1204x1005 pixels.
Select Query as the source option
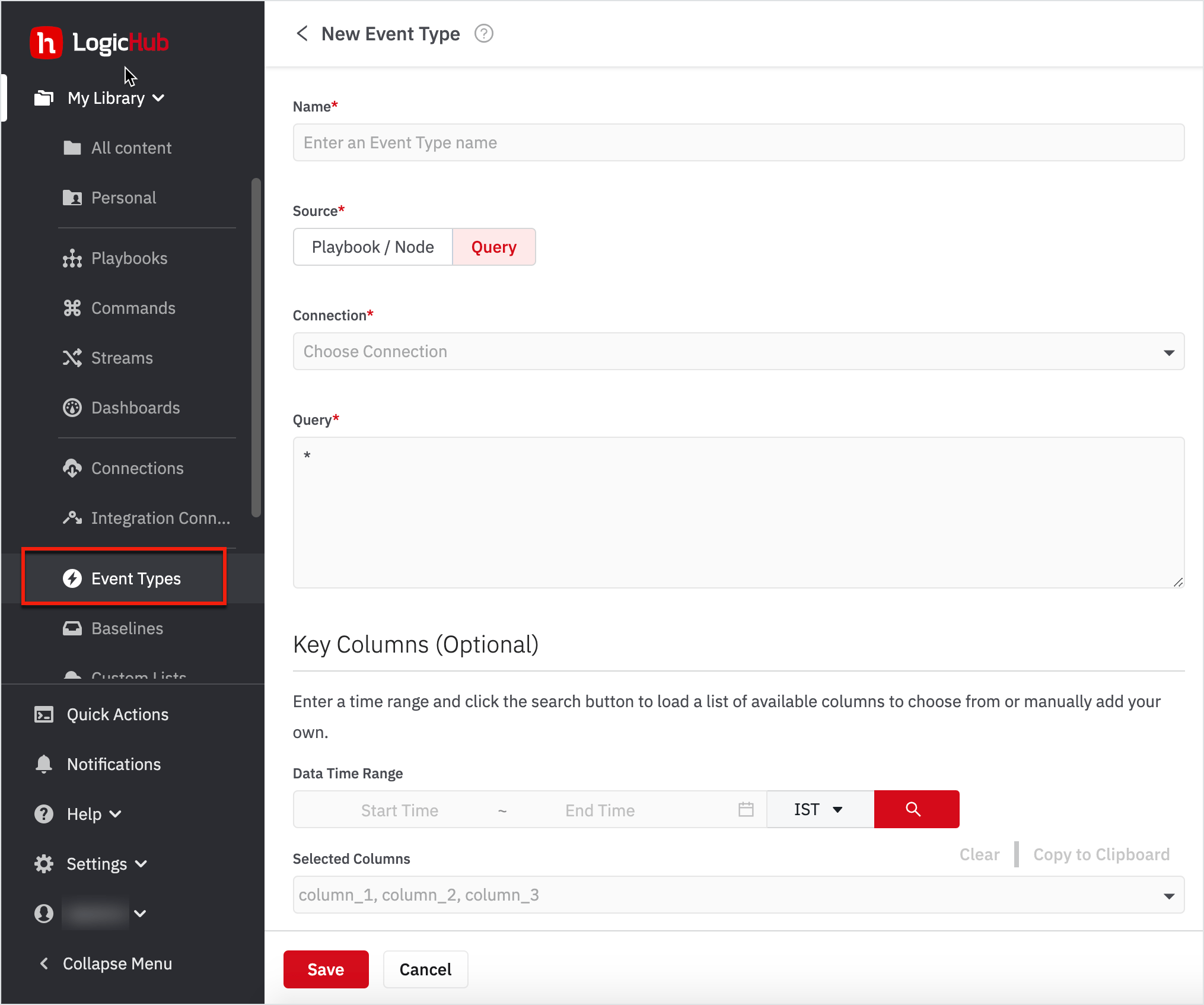pyautogui.click(x=493, y=247)
